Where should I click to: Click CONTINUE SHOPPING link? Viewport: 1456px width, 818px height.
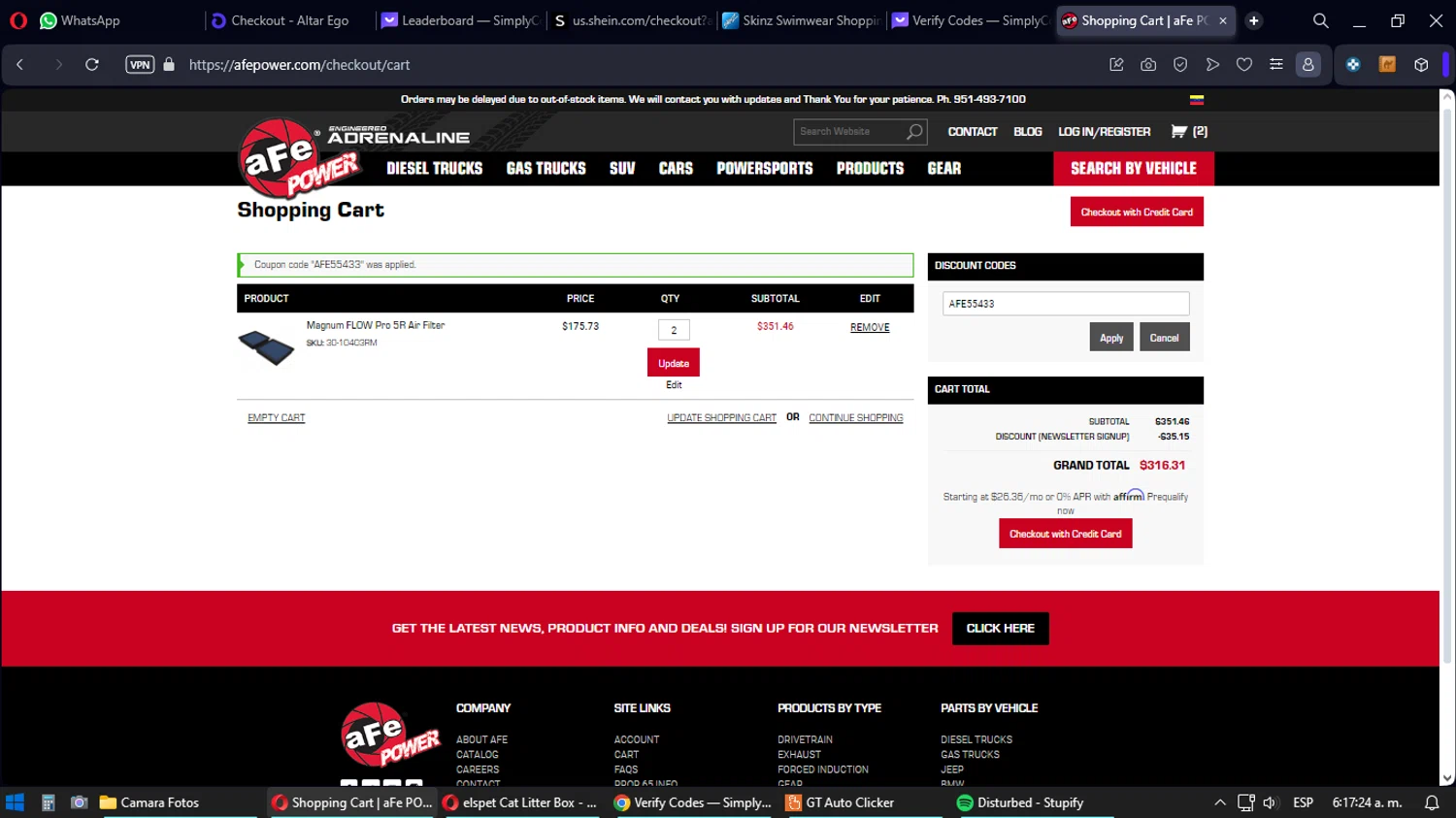click(856, 418)
